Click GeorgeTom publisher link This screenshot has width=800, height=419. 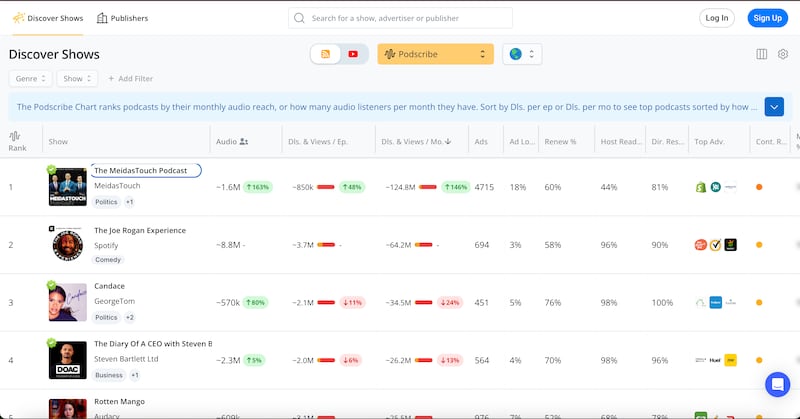114,301
